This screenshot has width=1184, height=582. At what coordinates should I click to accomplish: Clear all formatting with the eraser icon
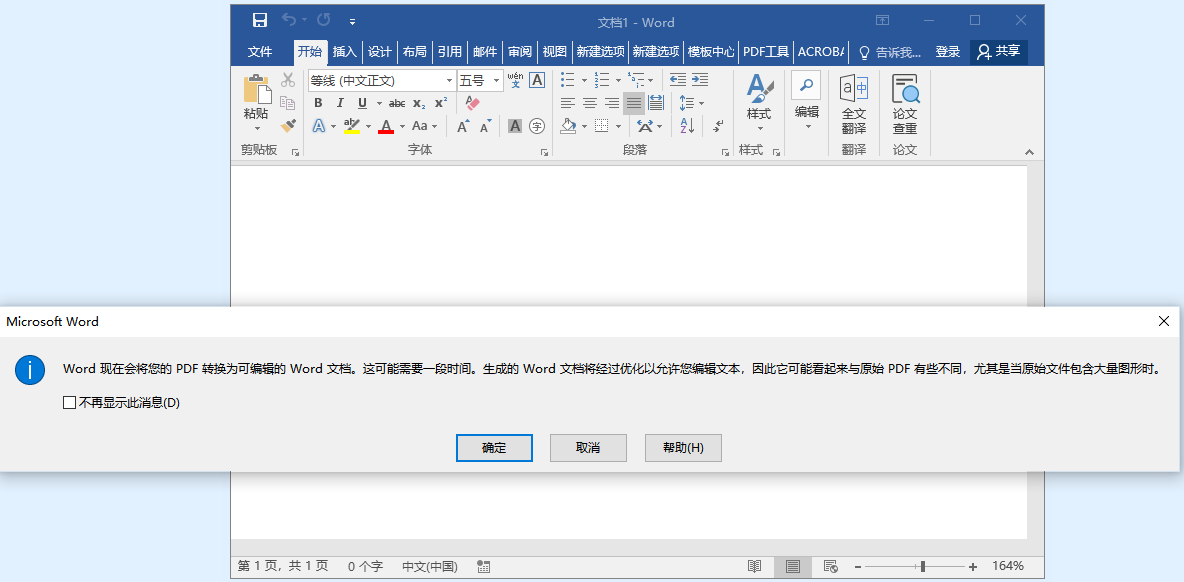pyautogui.click(x=473, y=103)
